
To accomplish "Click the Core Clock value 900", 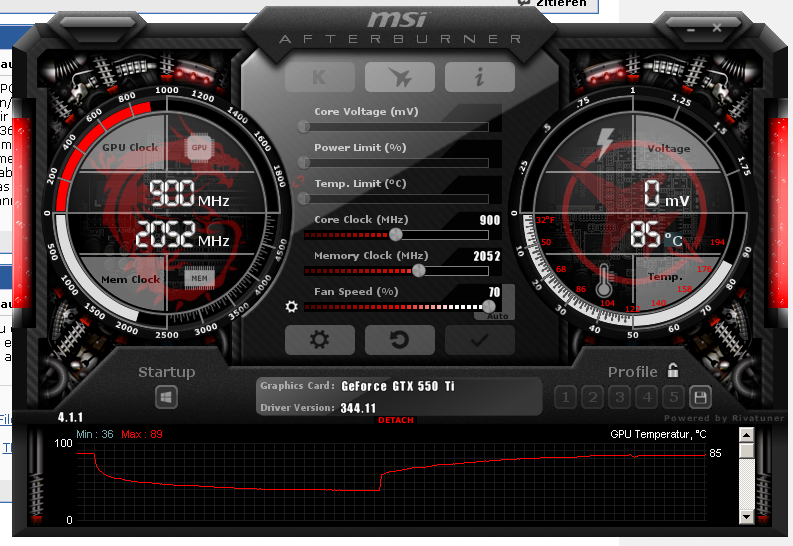I will click(490, 220).
